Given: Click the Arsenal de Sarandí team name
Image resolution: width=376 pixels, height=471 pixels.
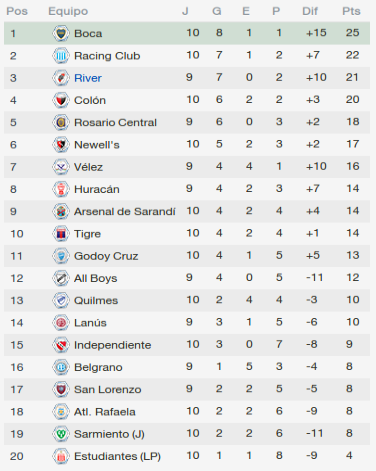Looking at the screenshot, I should click(125, 211).
